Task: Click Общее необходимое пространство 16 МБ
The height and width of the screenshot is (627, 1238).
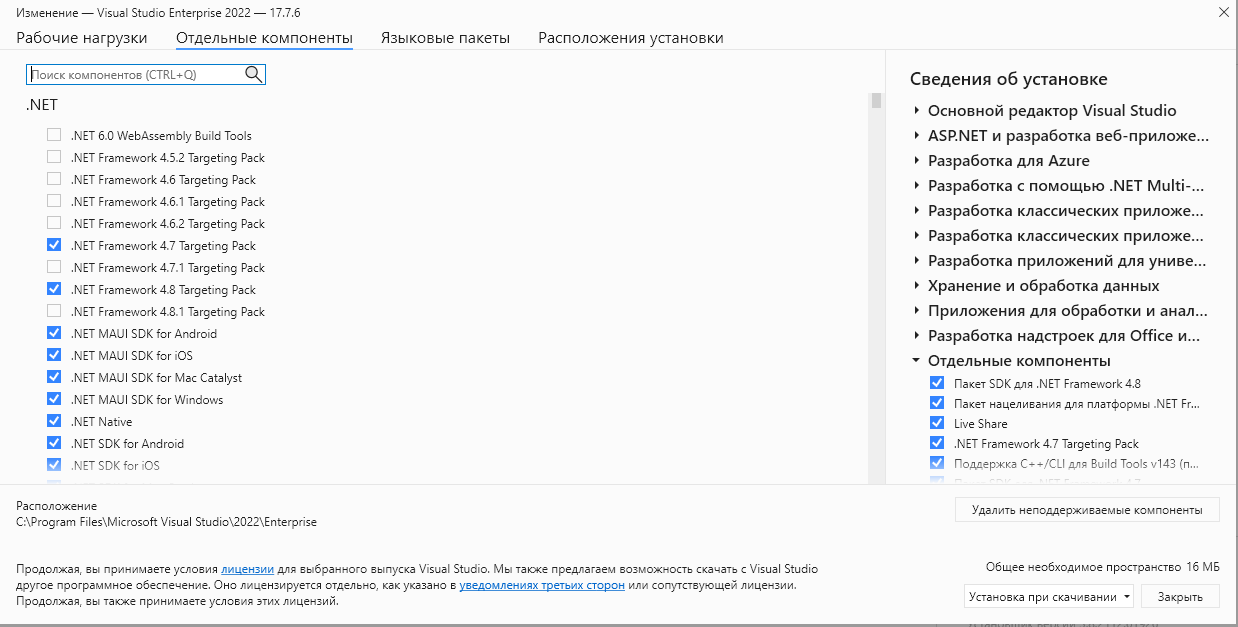Action: point(1102,566)
